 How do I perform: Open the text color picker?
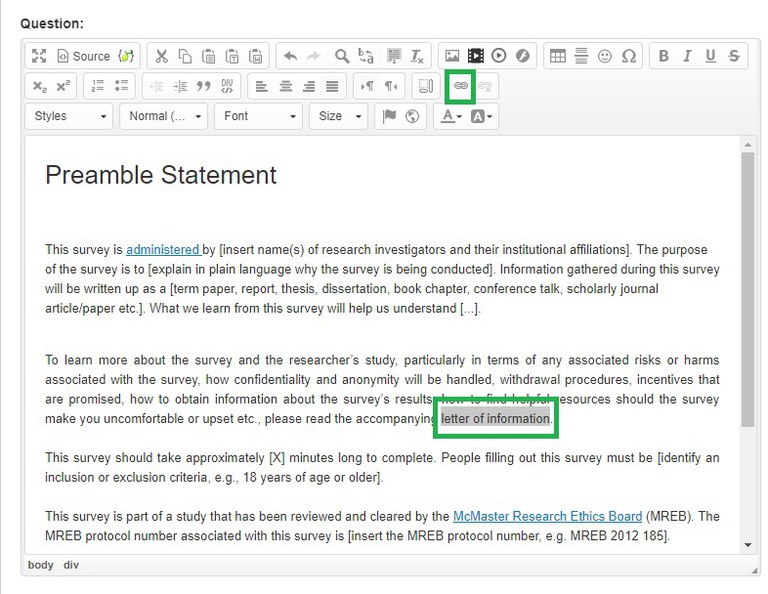[x=450, y=116]
